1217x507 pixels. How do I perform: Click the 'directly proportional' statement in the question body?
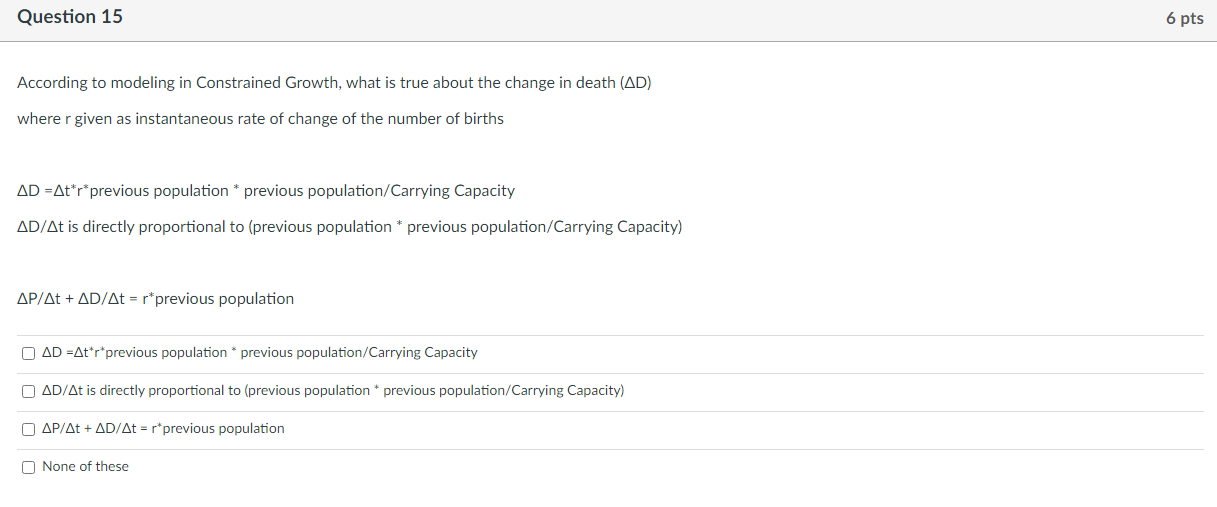pos(350,227)
